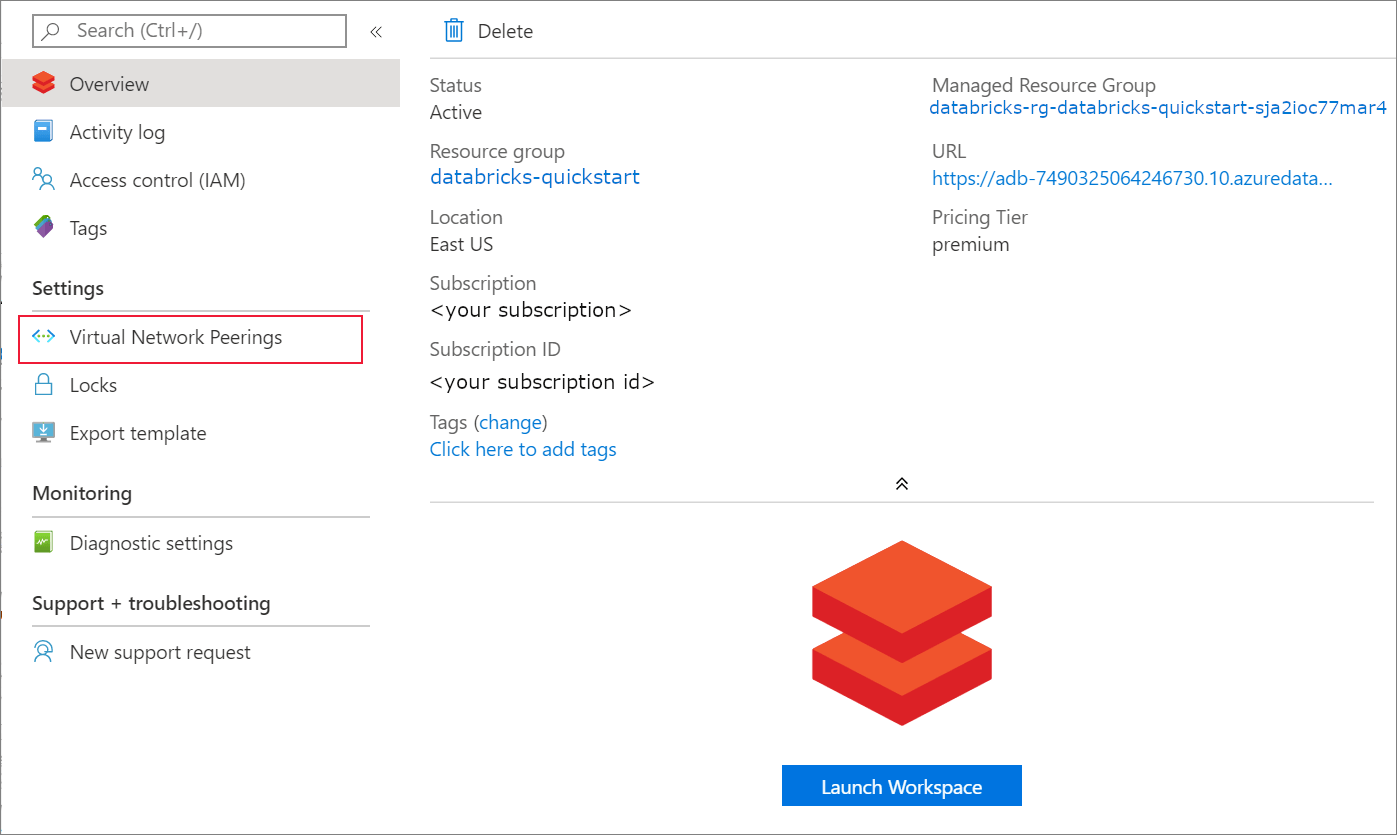Click the Databricks logo graphic
This screenshot has height=835, width=1397.
(901, 632)
